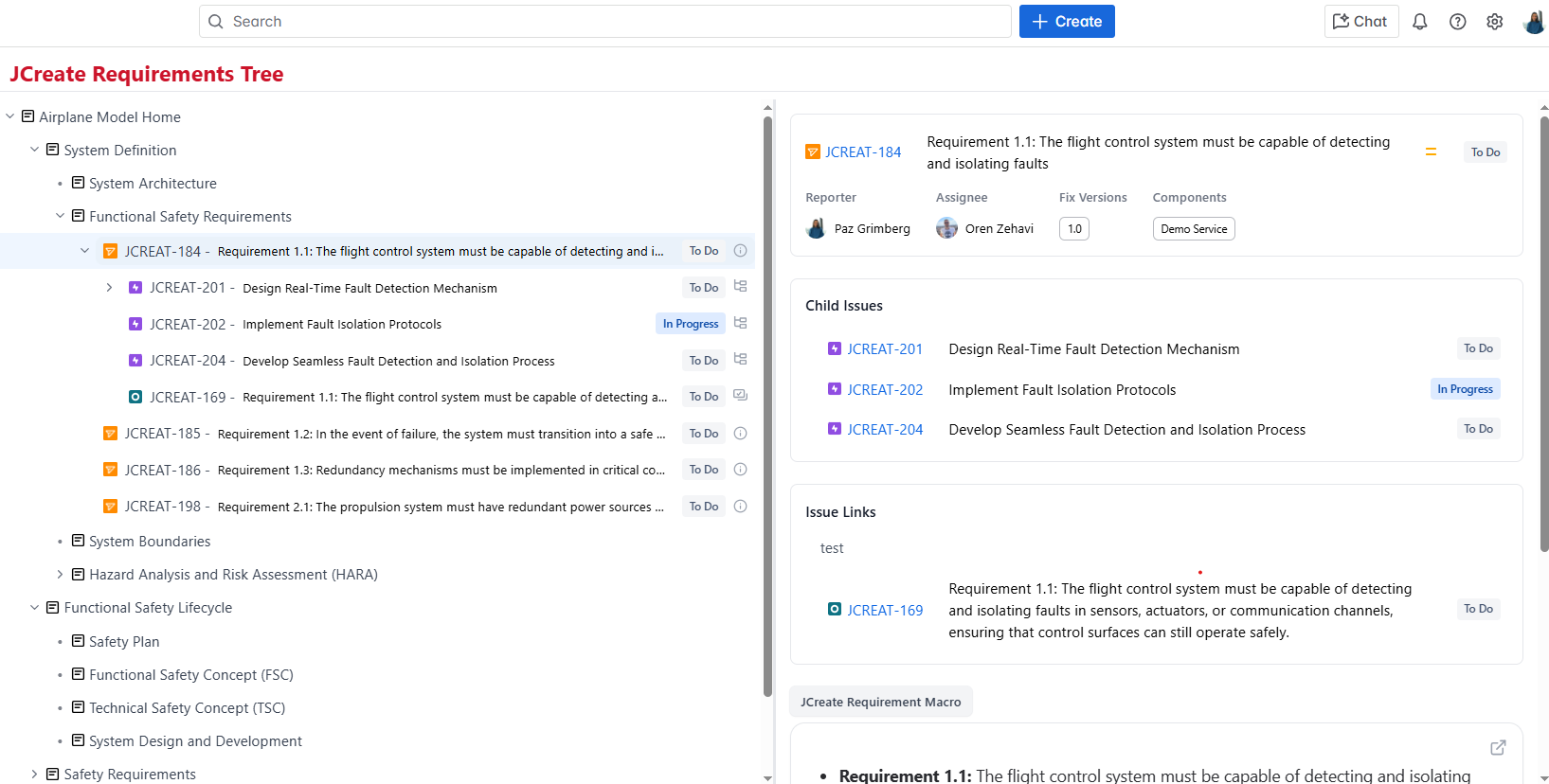Image resolution: width=1549 pixels, height=784 pixels.
Task: Click the info icon on JCREAT-198 row
Action: 741,507
